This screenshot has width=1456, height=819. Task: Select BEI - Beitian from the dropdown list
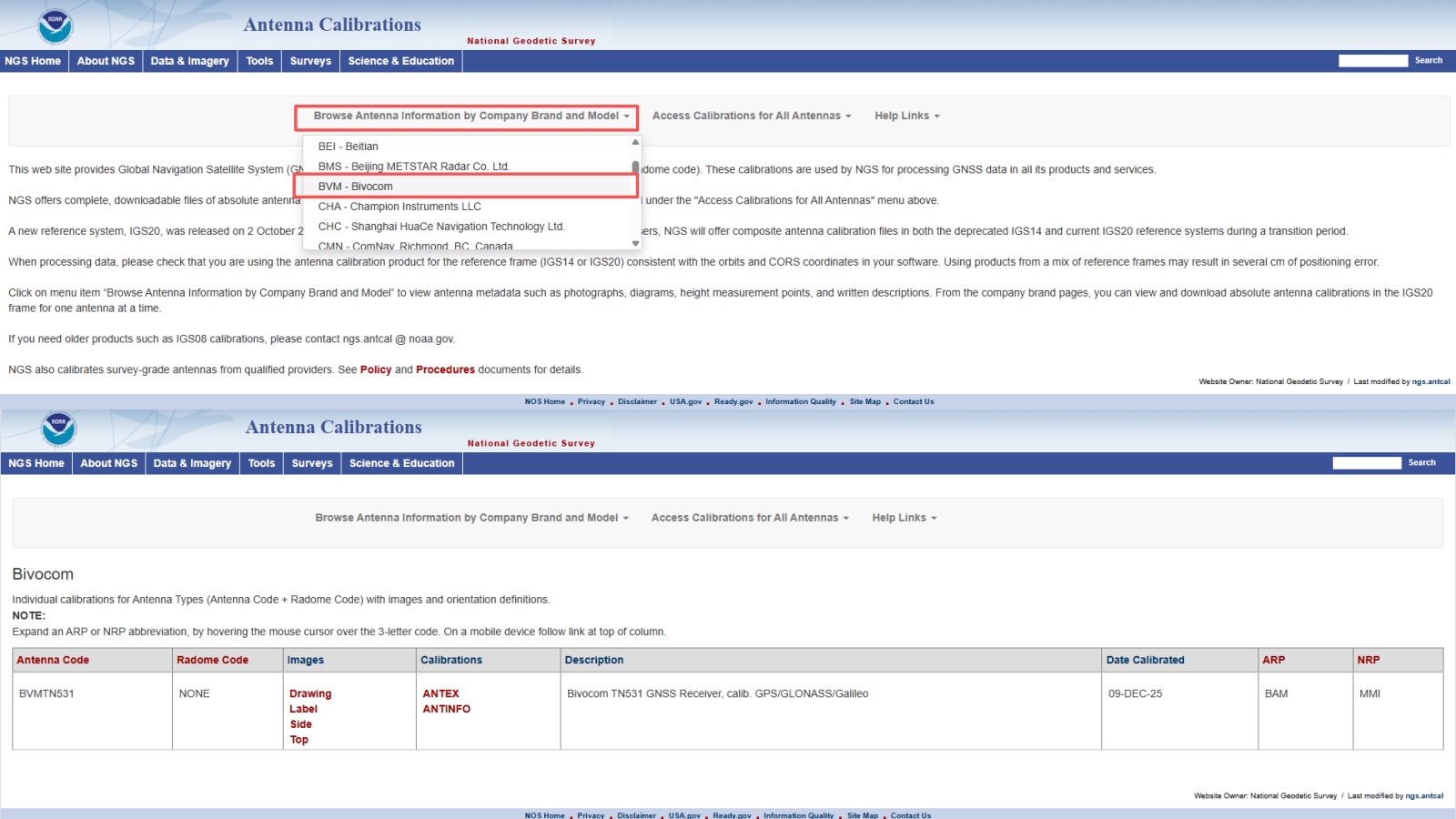pyautogui.click(x=348, y=147)
